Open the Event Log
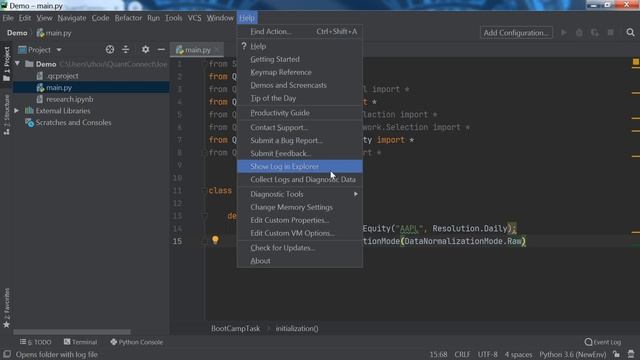This screenshot has width=640, height=360. coord(603,342)
